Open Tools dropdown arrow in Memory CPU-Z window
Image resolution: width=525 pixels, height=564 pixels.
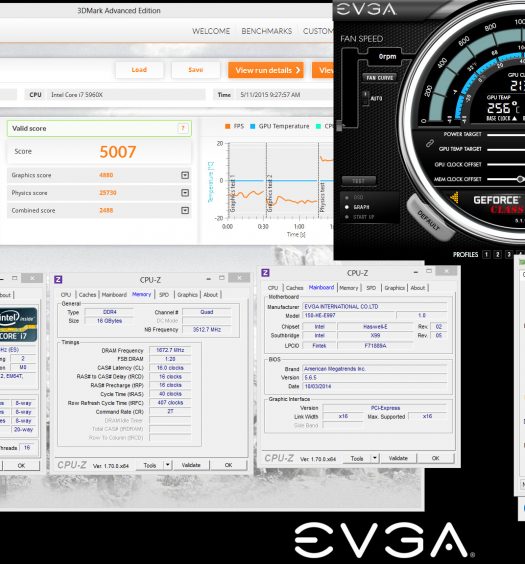point(168,465)
